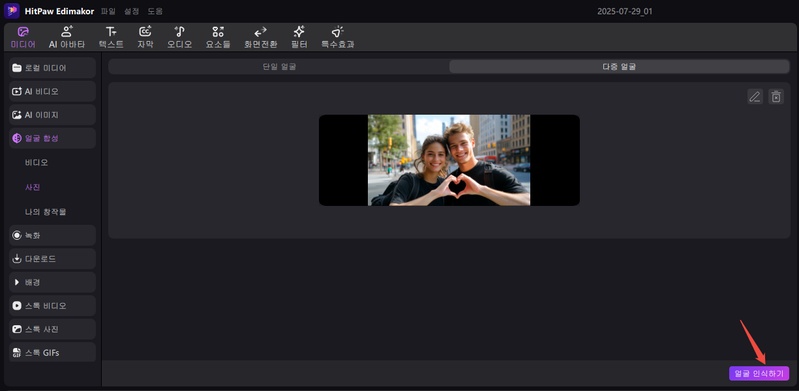Open the 녹화 recording section
The height and width of the screenshot is (391, 799).
52,236
